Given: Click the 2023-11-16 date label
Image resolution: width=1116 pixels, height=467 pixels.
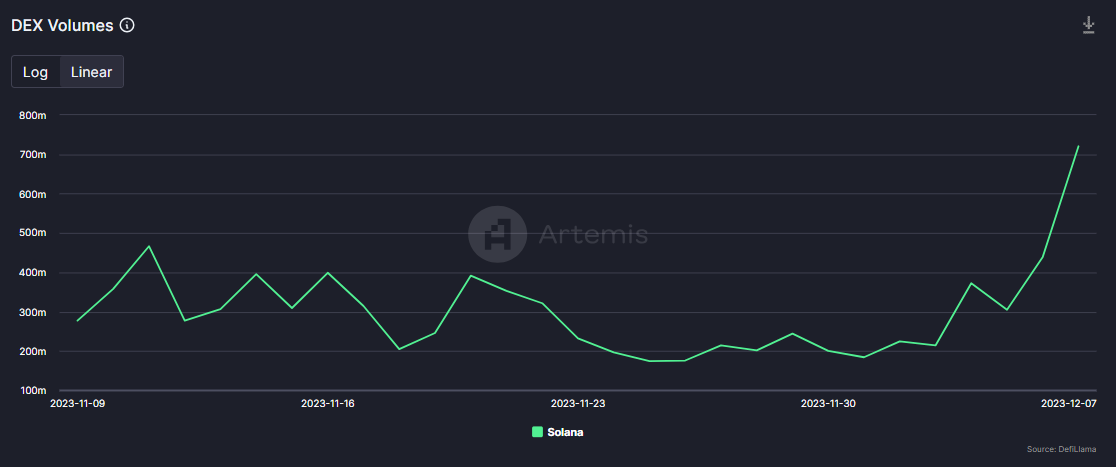Looking at the screenshot, I should [327, 404].
